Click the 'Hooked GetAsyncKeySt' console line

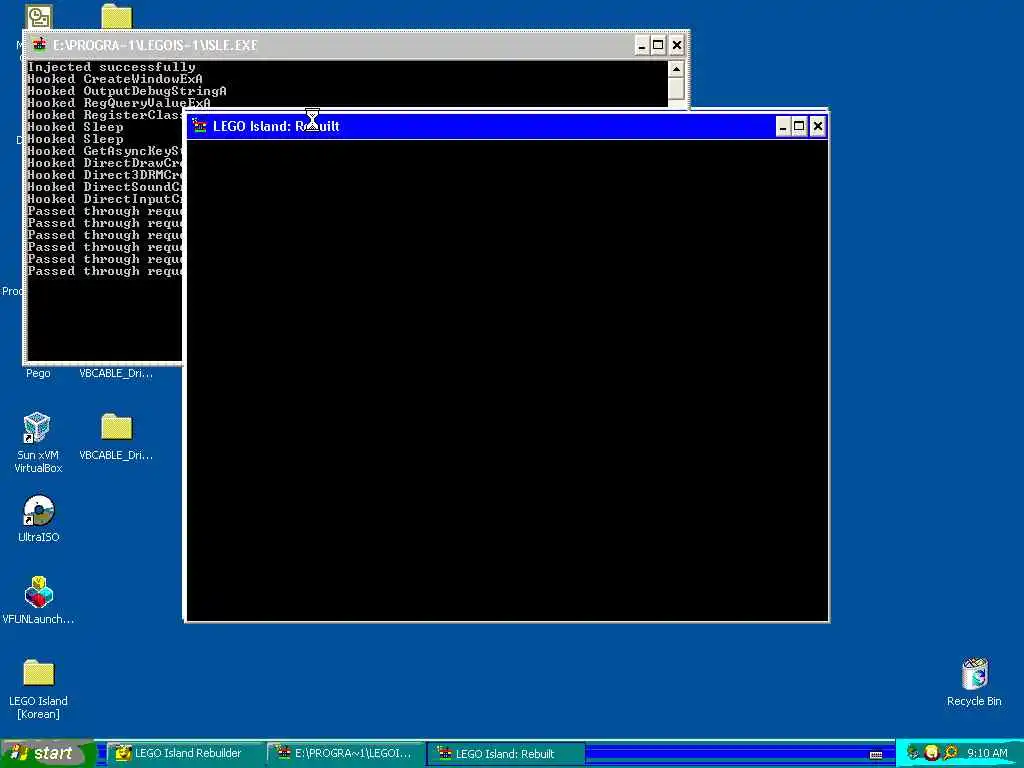(104, 151)
